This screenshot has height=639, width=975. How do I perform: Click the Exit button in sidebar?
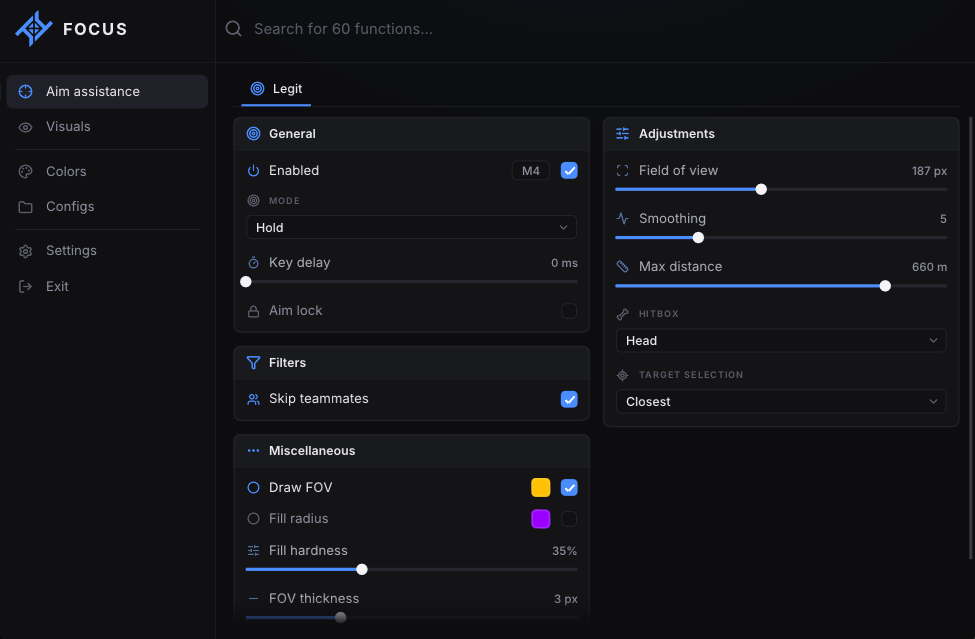click(x=107, y=287)
